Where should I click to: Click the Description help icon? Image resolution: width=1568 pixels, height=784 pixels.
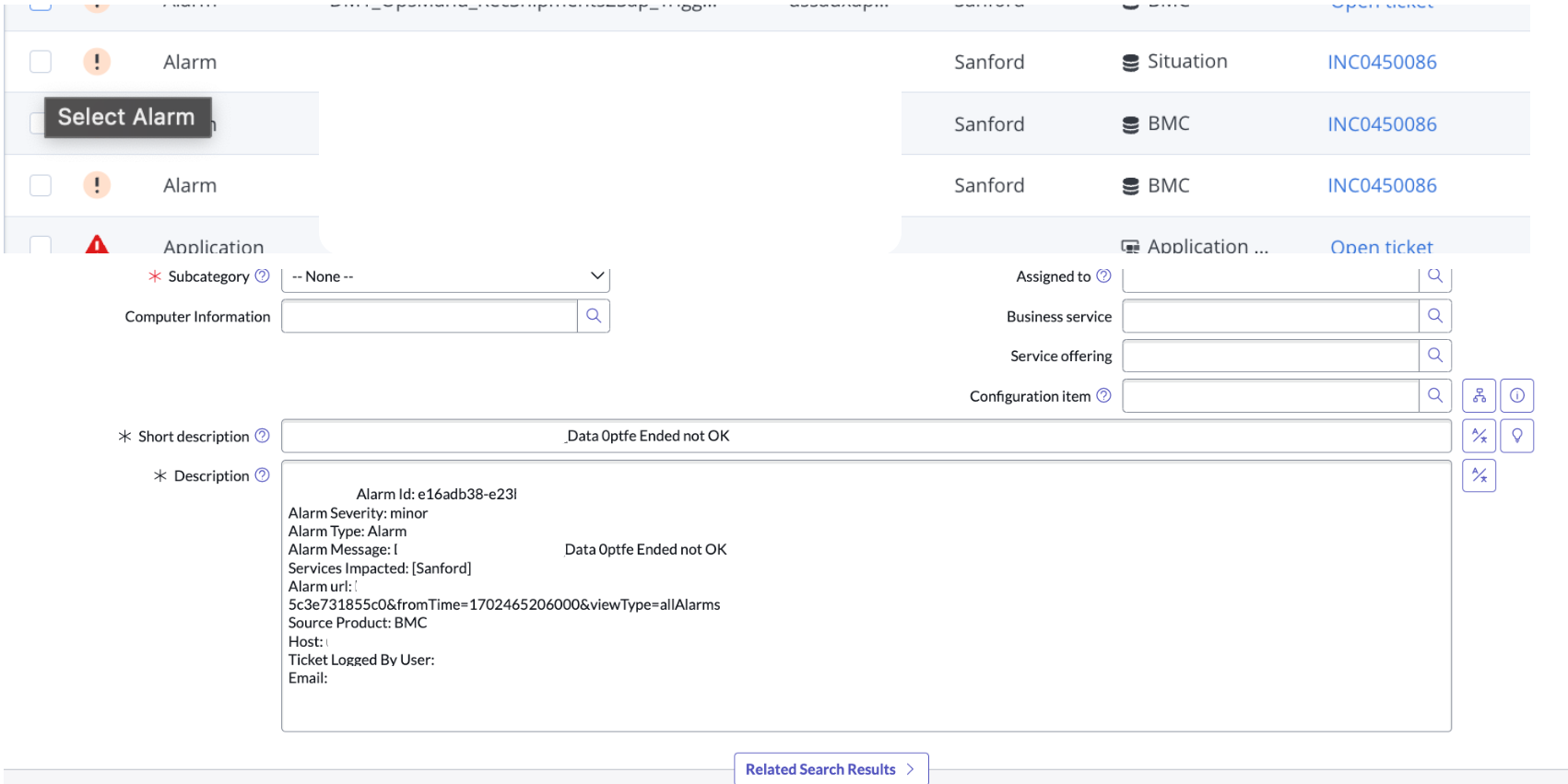(x=263, y=475)
